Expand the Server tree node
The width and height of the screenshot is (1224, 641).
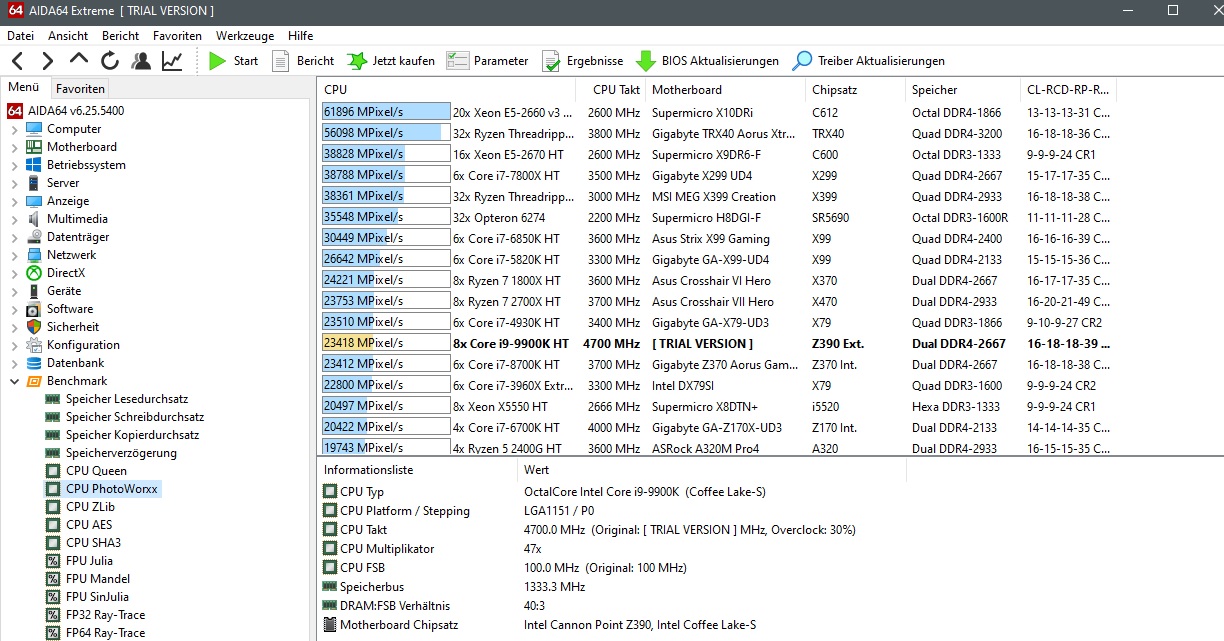tap(14, 183)
